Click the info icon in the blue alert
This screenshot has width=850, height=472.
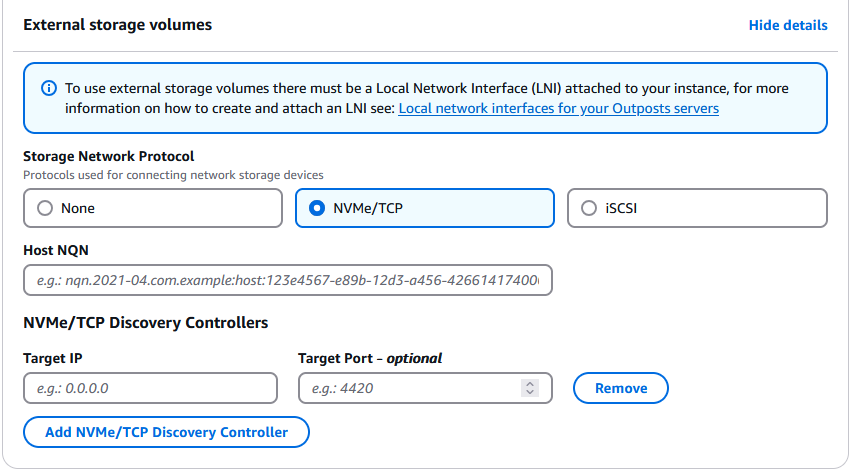[49, 88]
